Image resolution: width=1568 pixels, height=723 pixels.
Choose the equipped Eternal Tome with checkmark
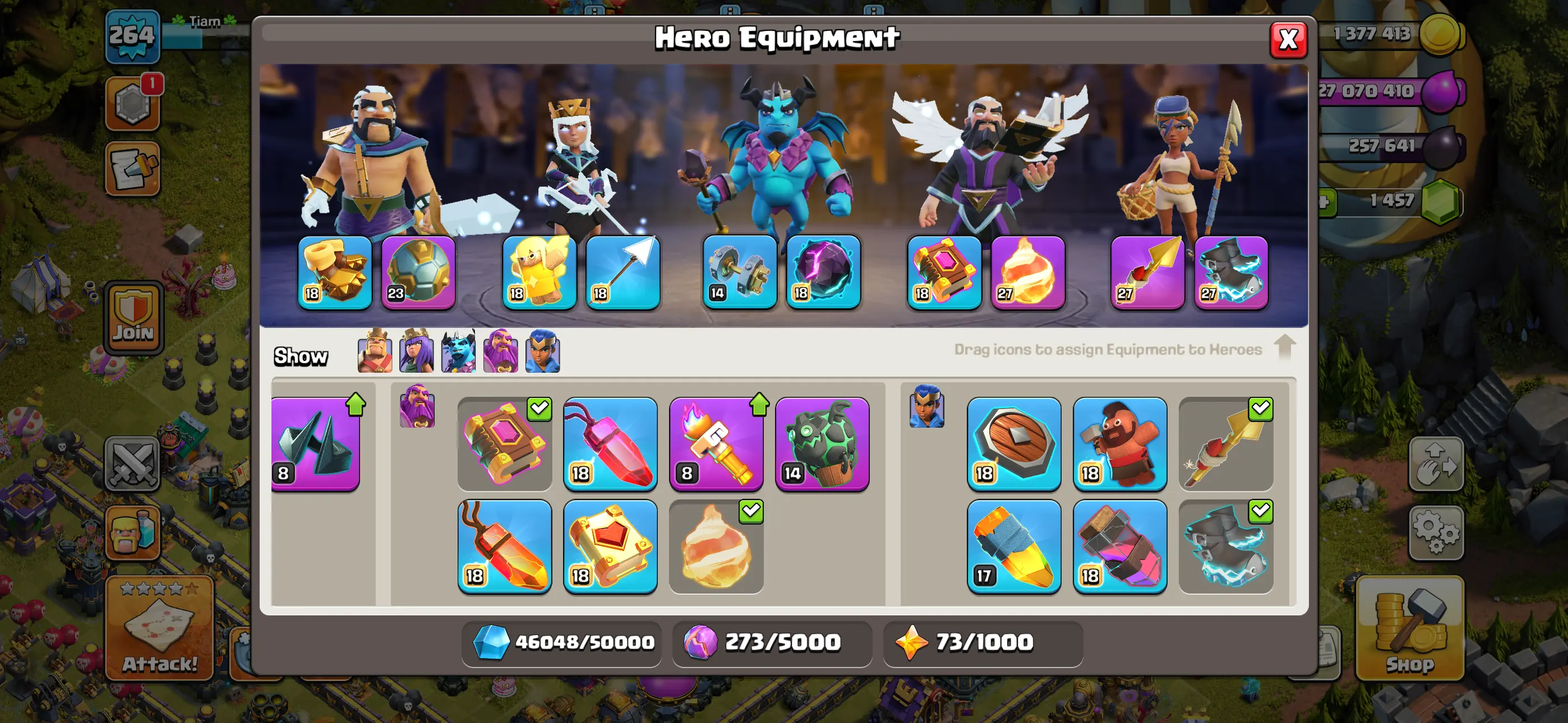(x=505, y=444)
